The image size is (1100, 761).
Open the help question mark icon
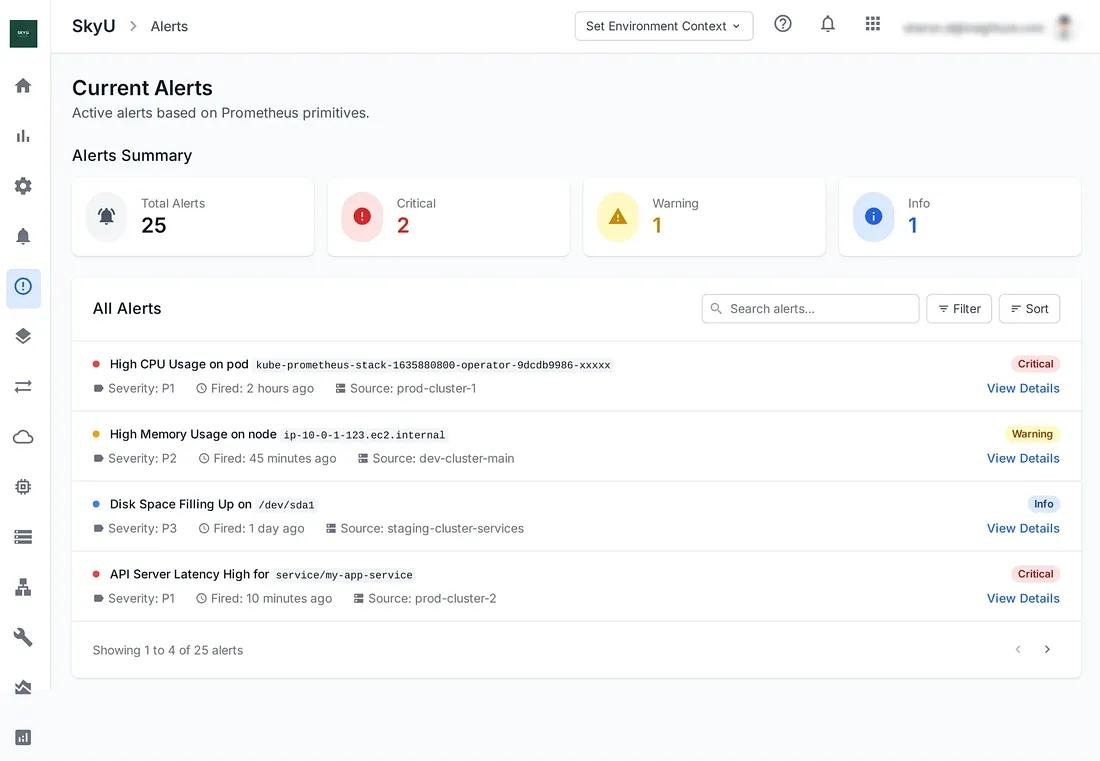click(x=783, y=24)
